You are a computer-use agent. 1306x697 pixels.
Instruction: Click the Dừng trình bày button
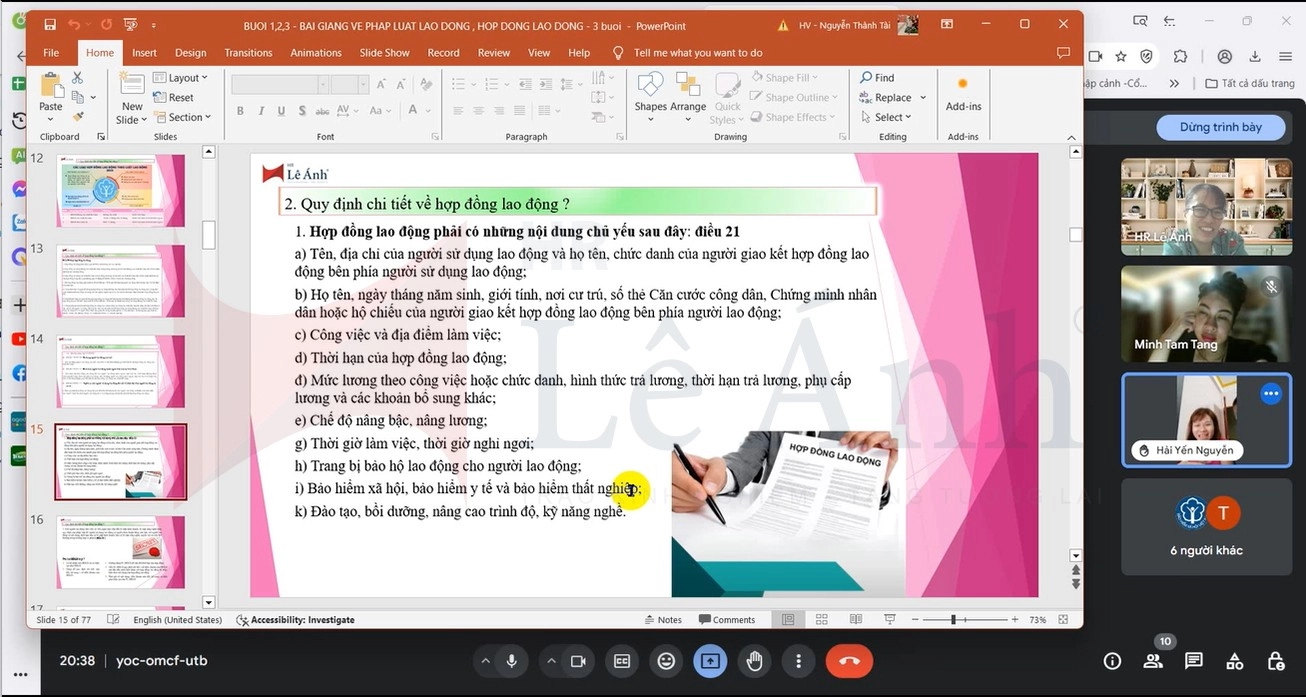[x=1220, y=127]
